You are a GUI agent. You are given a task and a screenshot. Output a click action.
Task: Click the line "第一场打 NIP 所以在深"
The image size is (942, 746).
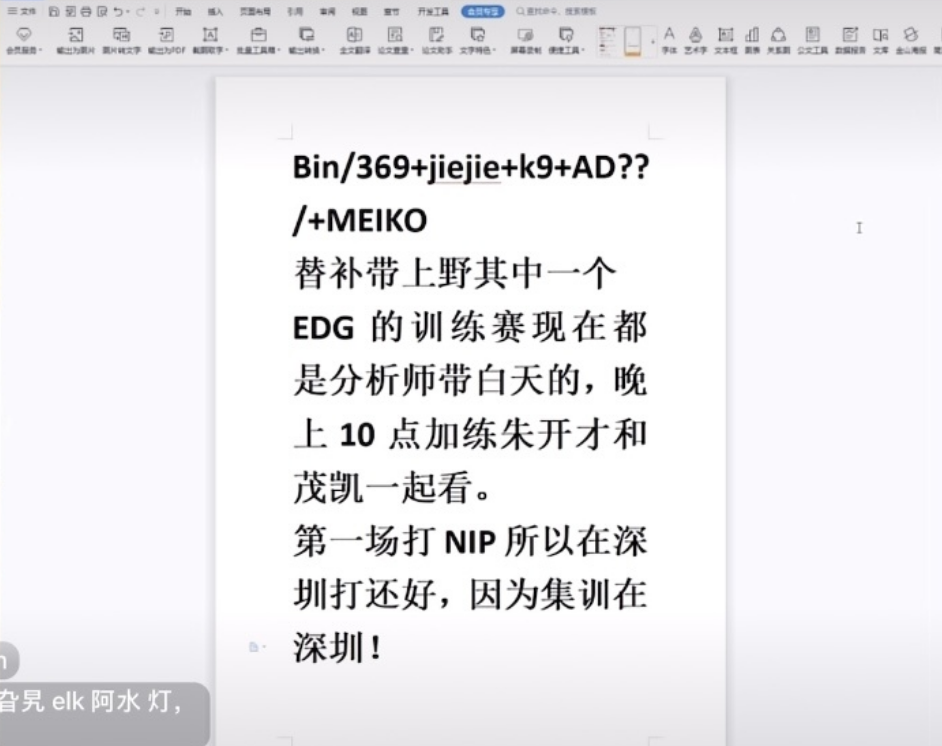pos(470,541)
